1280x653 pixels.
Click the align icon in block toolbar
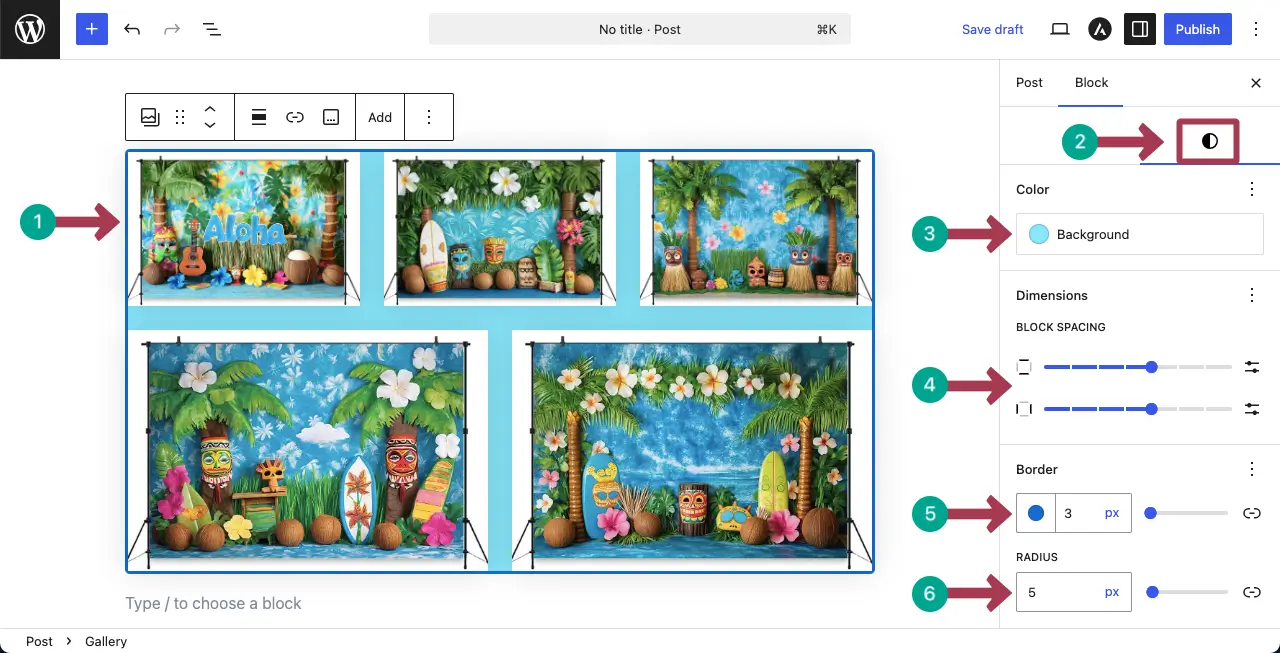259,117
